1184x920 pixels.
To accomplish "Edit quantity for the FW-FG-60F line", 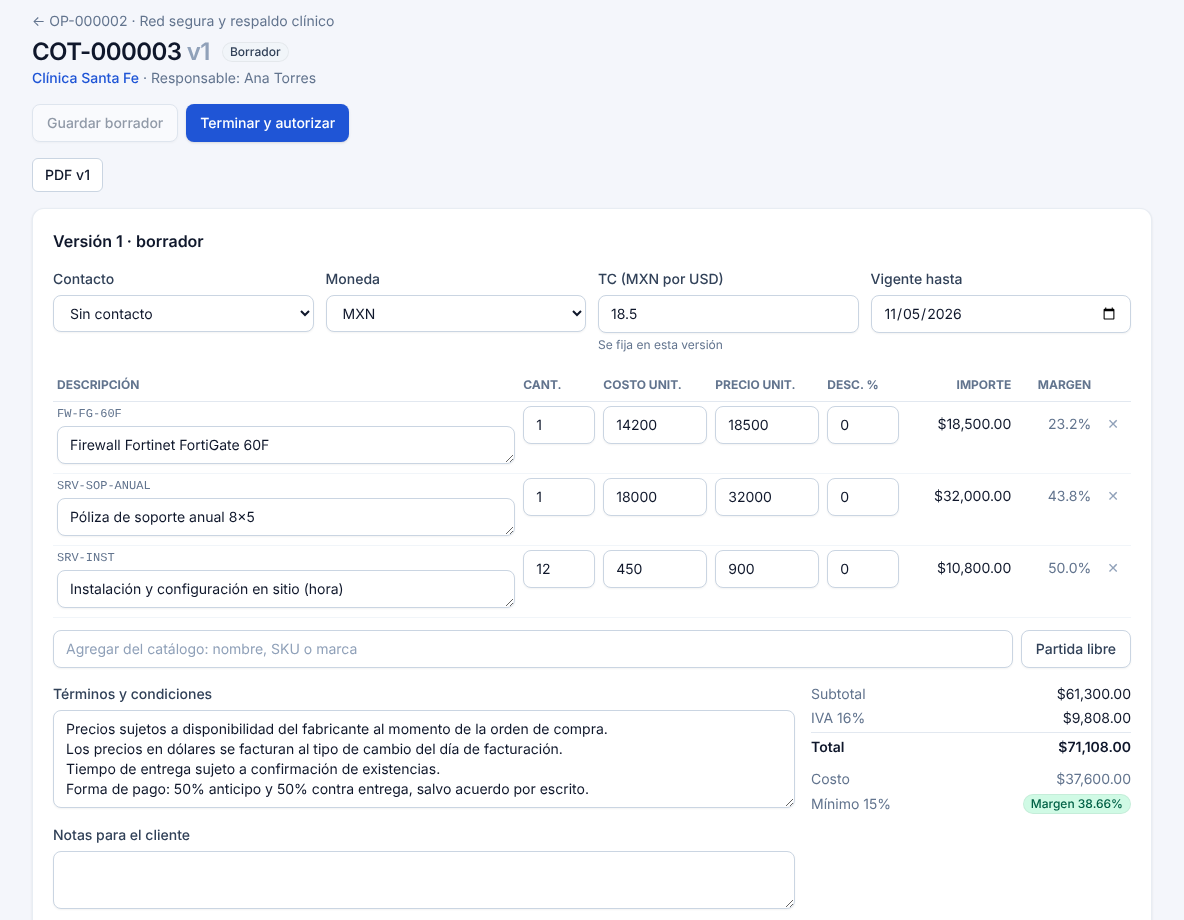I will pos(559,425).
